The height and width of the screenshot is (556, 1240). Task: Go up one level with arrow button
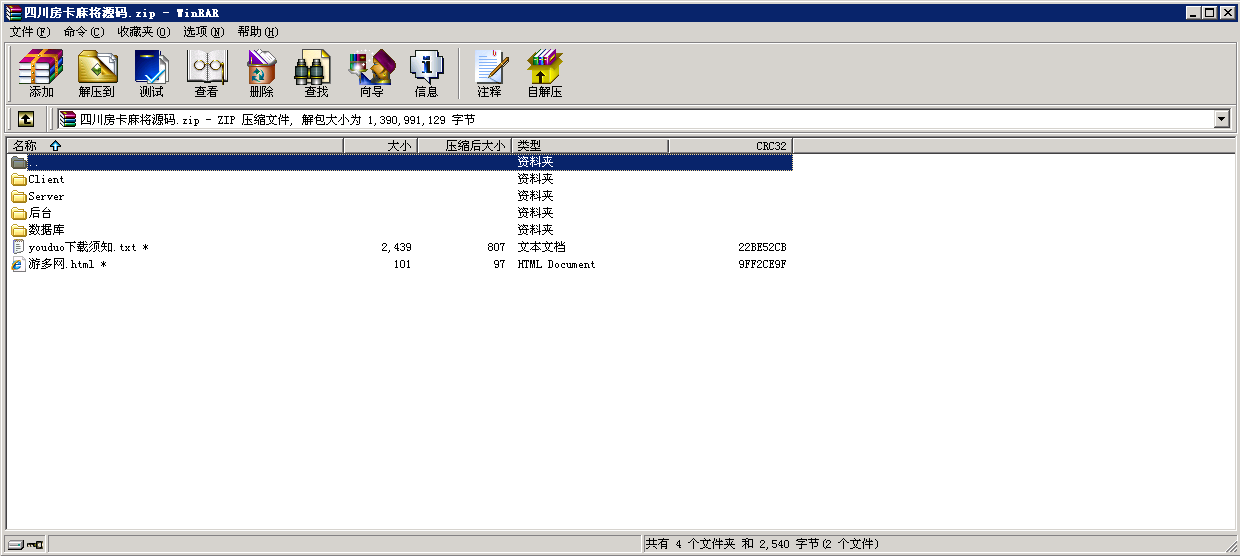(26, 119)
